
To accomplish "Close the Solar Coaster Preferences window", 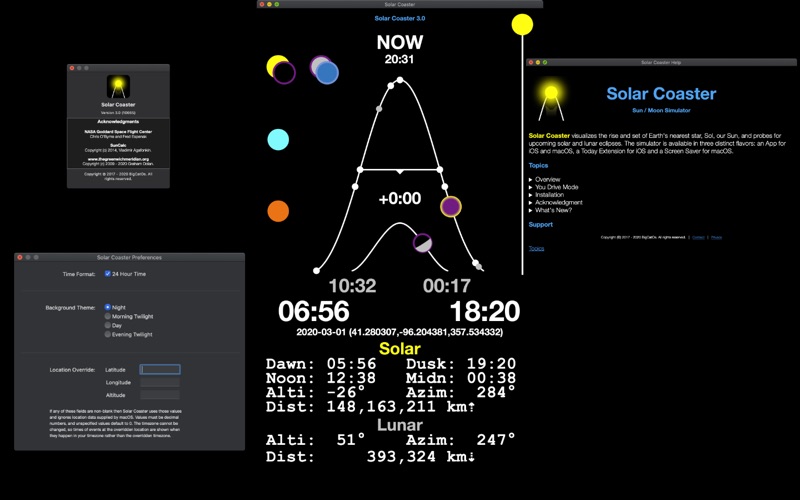I will pyautogui.click(x=20, y=257).
